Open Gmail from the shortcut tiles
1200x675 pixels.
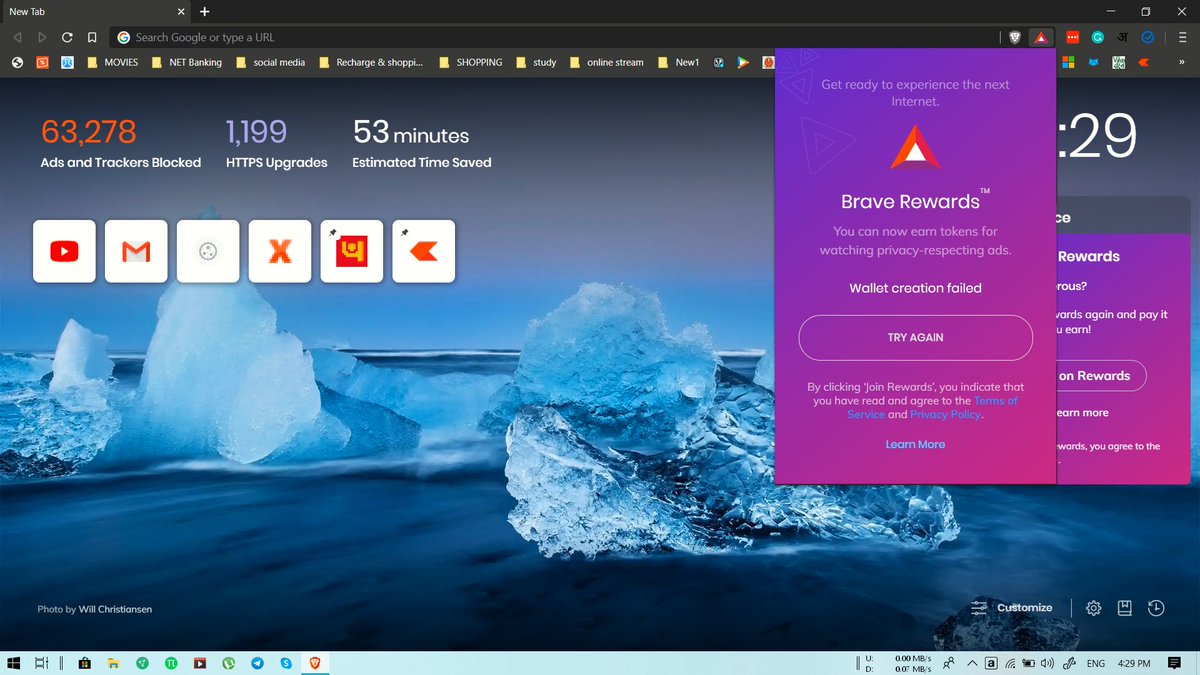tap(136, 251)
